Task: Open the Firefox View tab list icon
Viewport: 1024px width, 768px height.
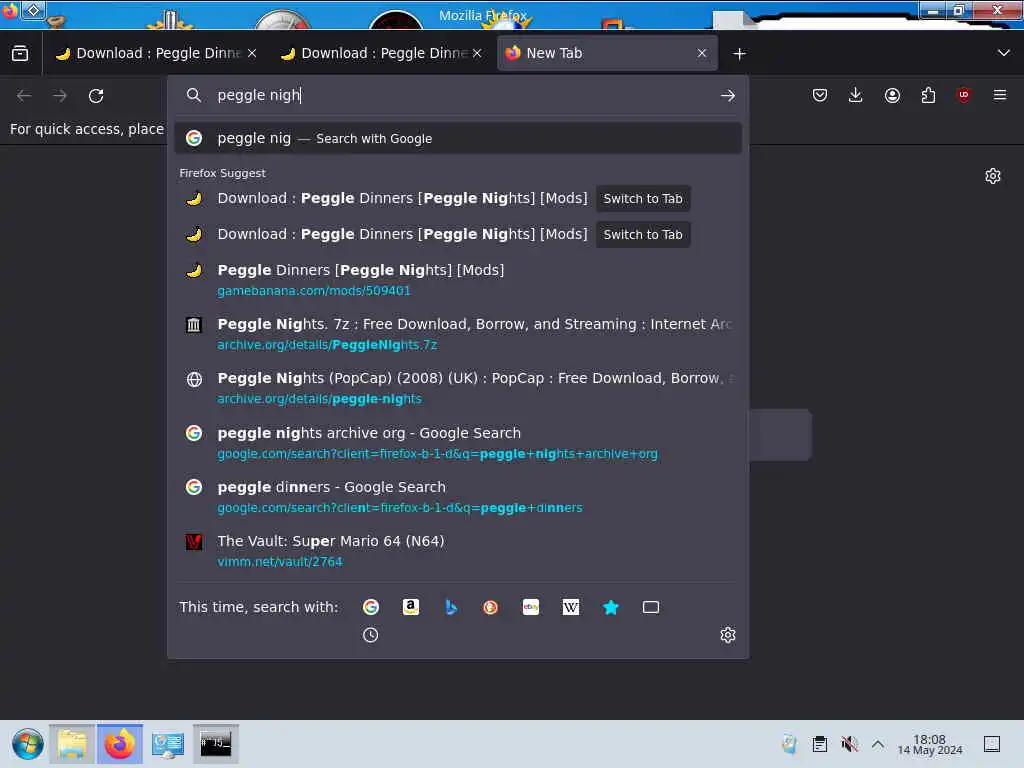Action: [x=20, y=54]
